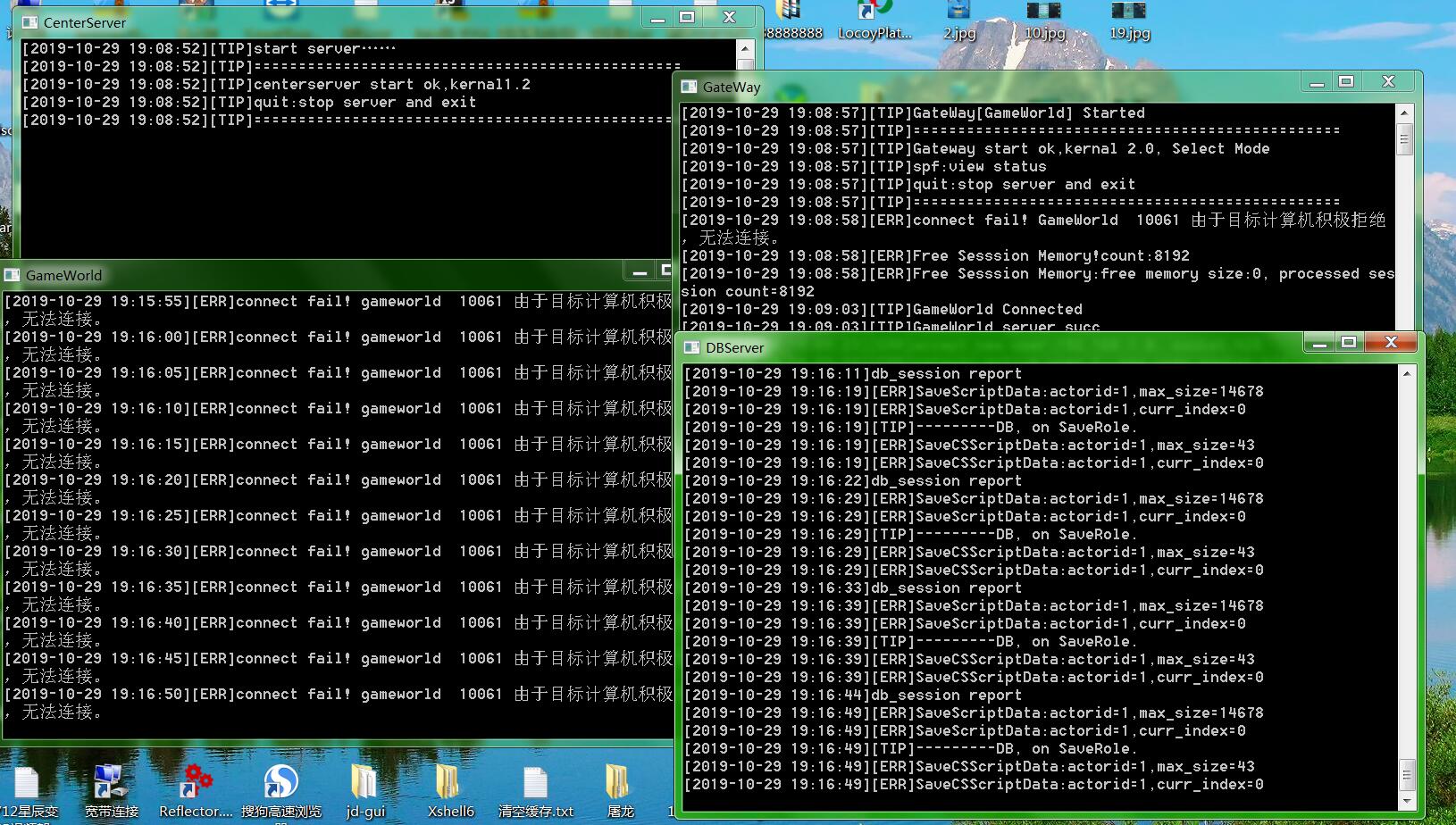The image size is (1456, 825).
Task: Open the Xshell6 folder
Action: tap(449, 784)
